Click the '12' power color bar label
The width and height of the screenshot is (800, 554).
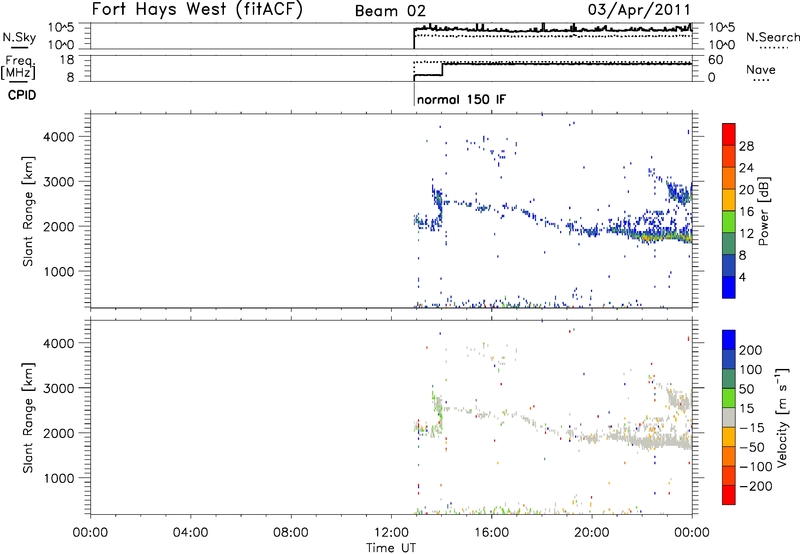(x=746, y=234)
